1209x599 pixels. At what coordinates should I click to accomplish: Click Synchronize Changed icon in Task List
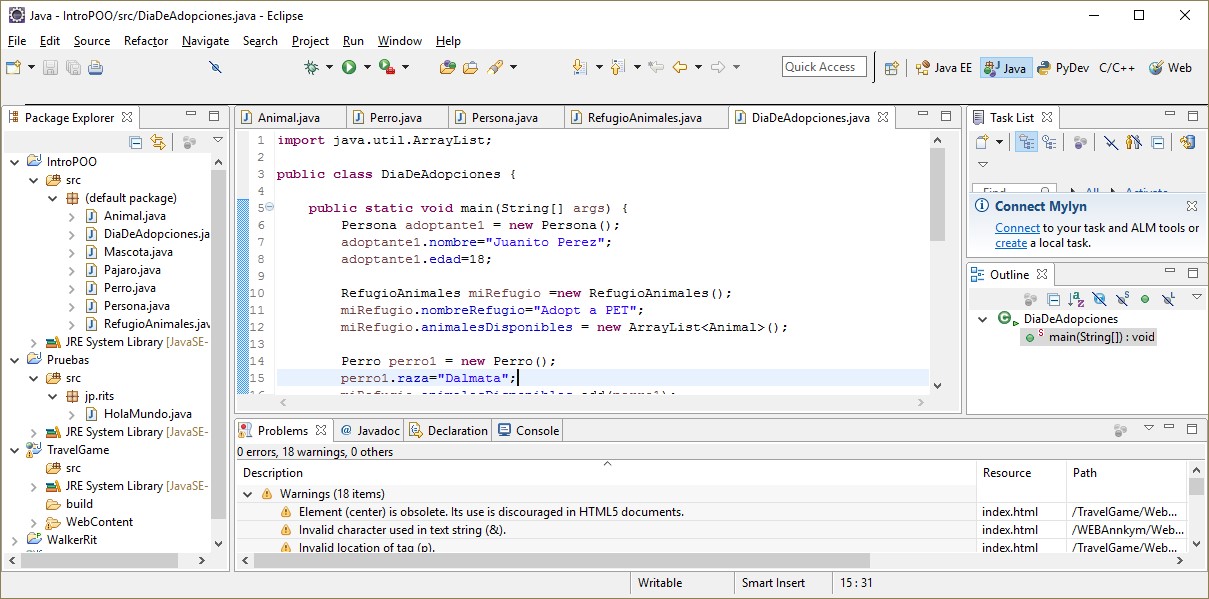coord(1187,142)
